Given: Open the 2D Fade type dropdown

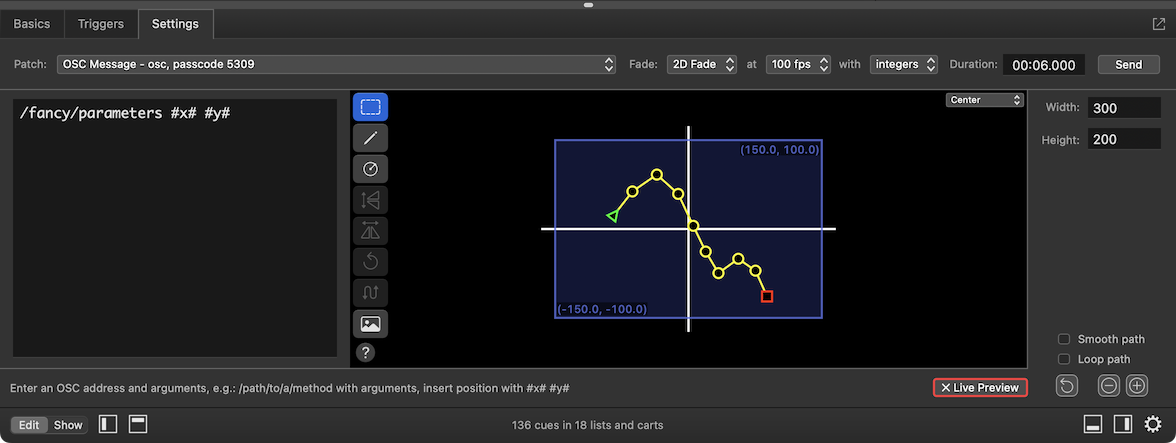Looking at the screenshot, I should click(x=702, y=64).
